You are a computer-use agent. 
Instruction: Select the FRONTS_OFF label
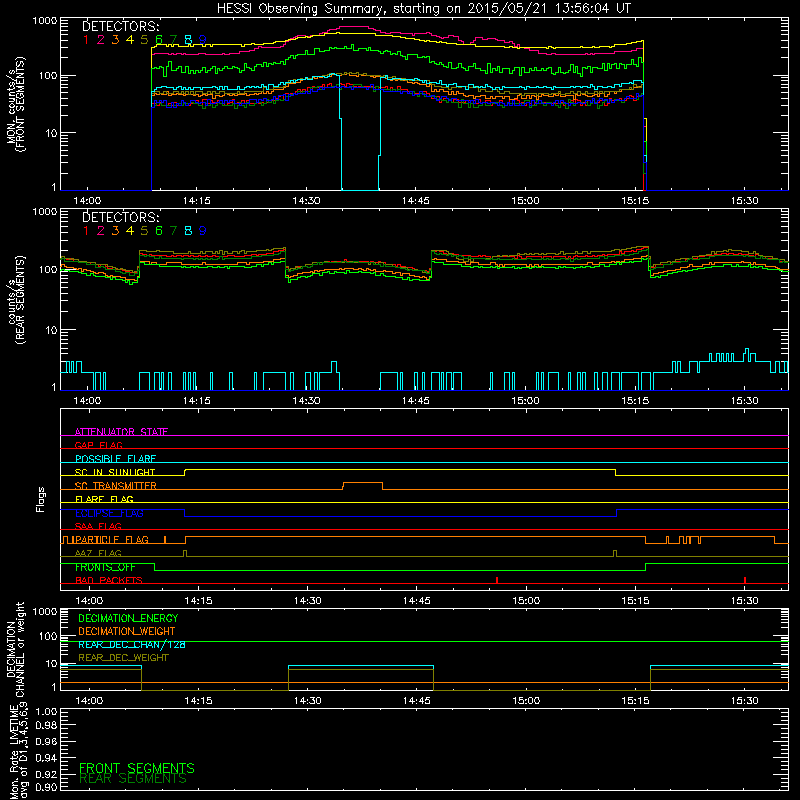tap(105, 567)
